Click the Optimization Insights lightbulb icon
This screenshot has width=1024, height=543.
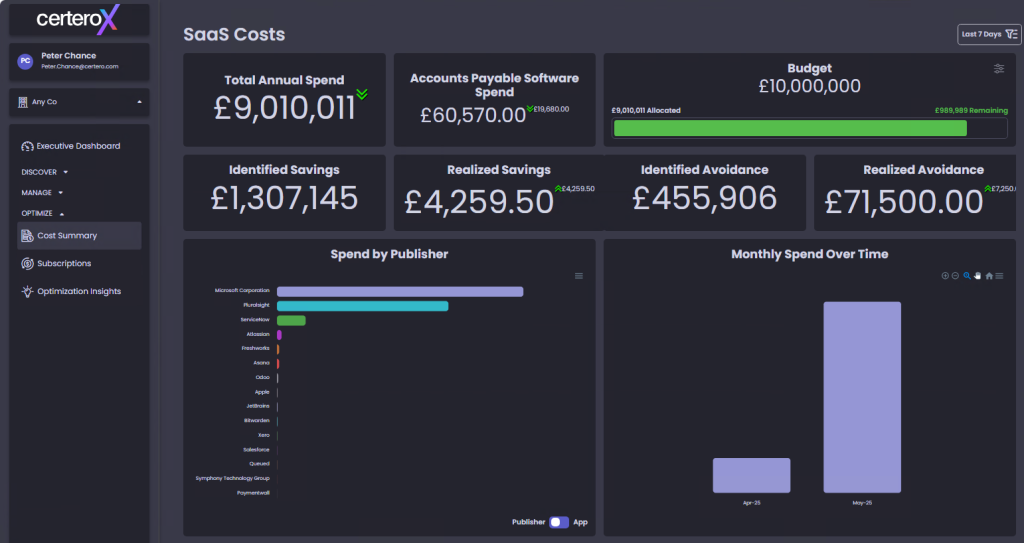click(27, 291)
